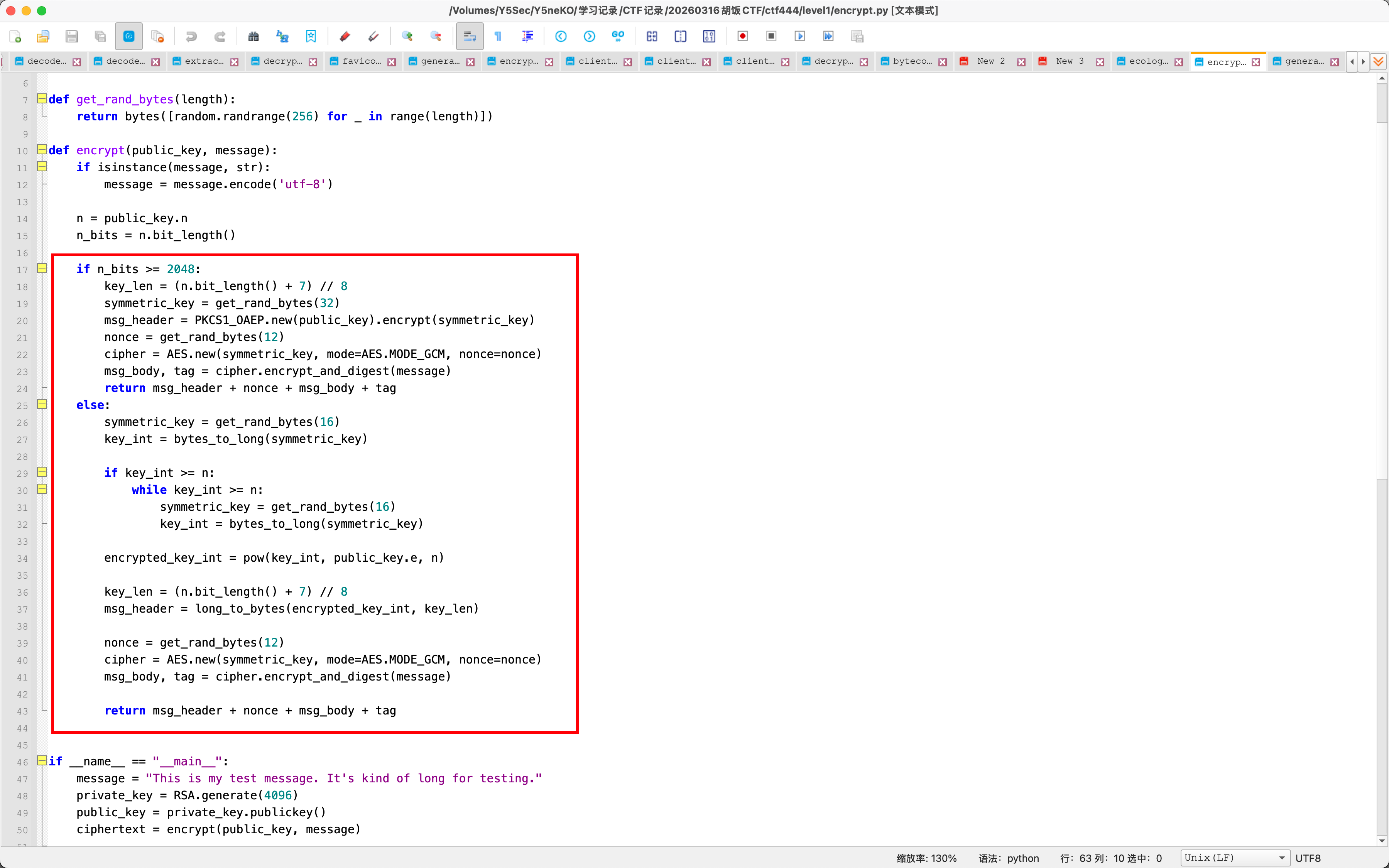Toggle the highlighted blue mode button
The height and width of the screenshot is (868, 1389).
point(128,36)
